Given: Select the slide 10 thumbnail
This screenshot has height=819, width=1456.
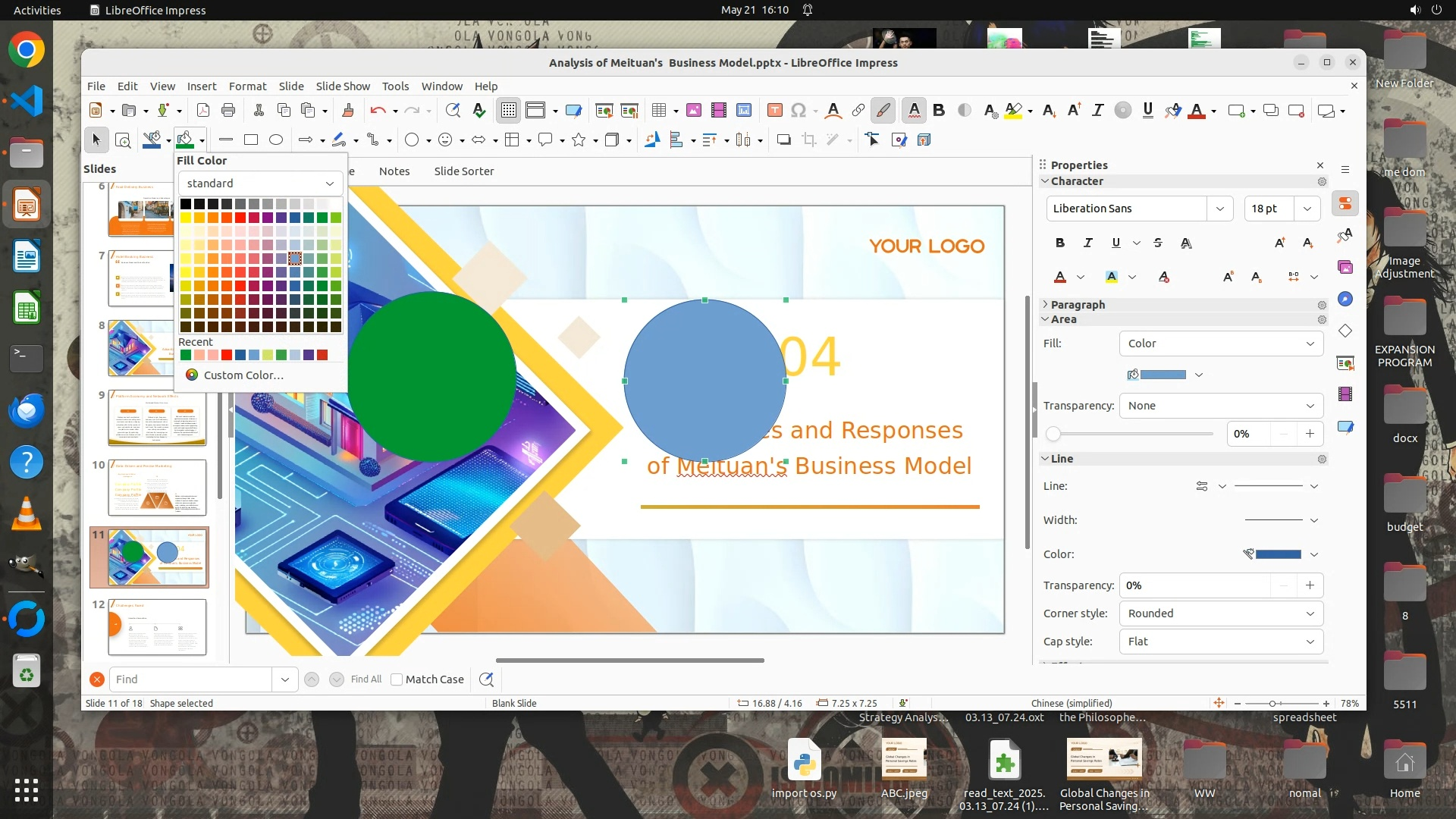Looking at the screenshot, I should point(157,487).
